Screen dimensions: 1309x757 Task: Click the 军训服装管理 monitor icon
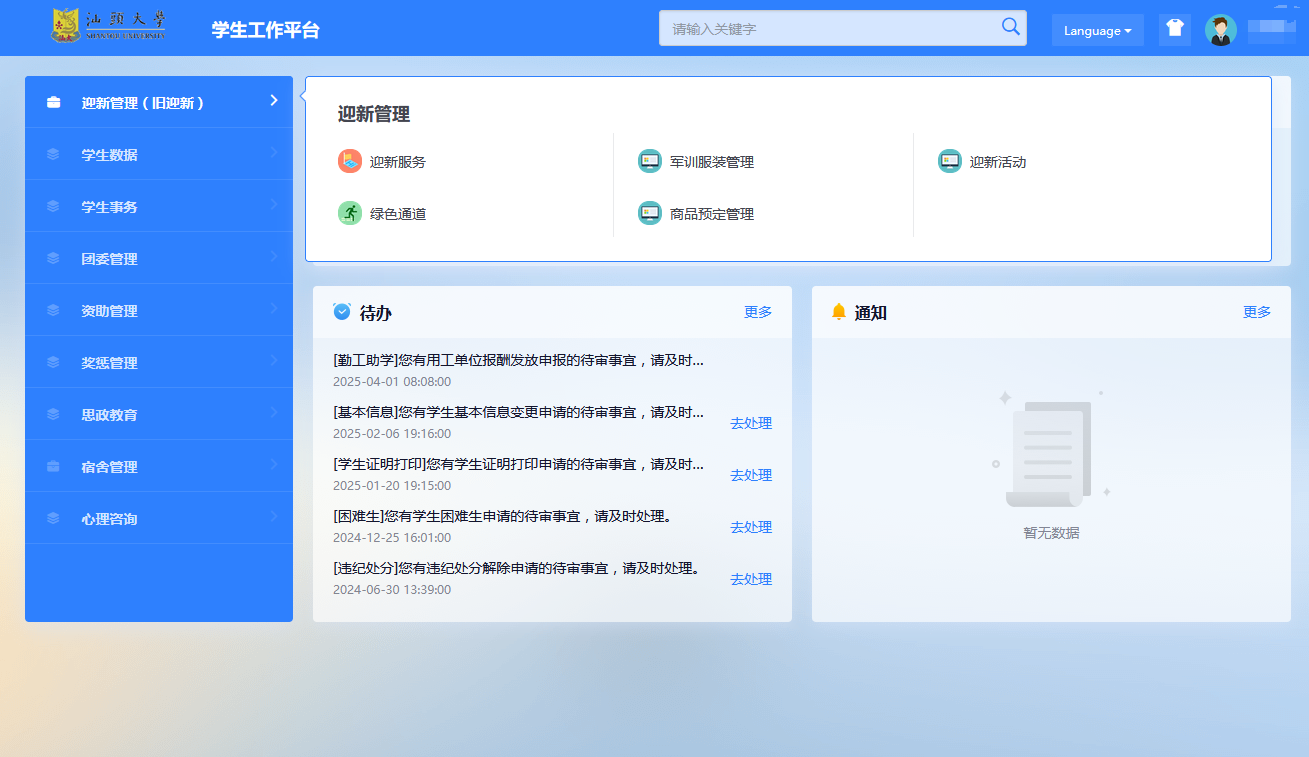point(650,161)
